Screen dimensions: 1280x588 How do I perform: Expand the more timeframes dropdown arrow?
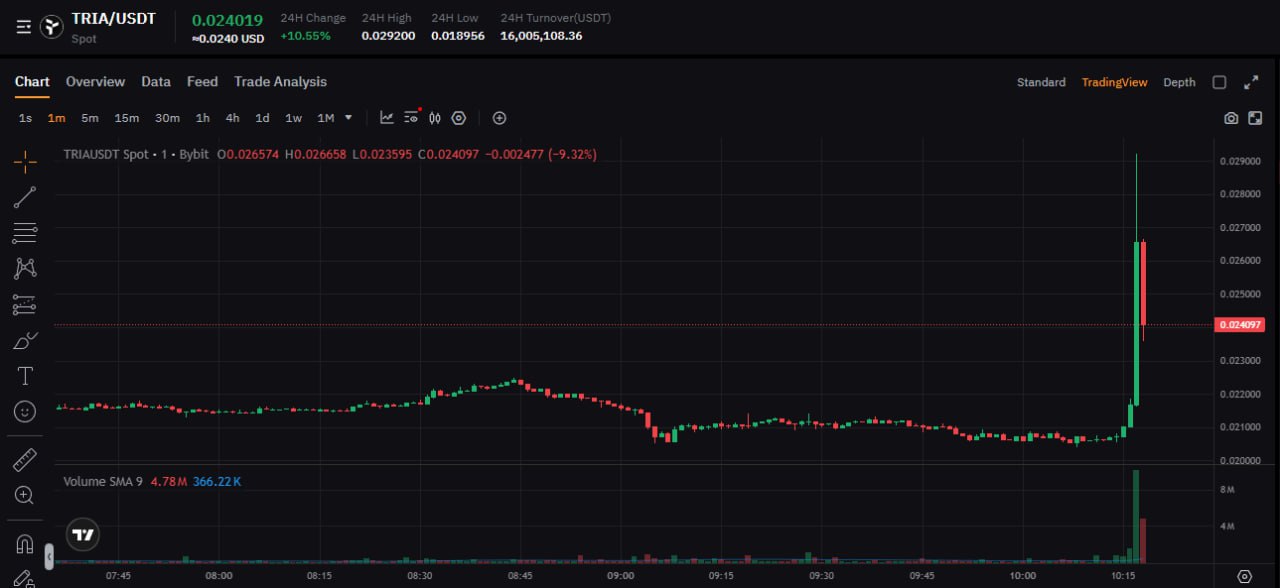(348, 118)
